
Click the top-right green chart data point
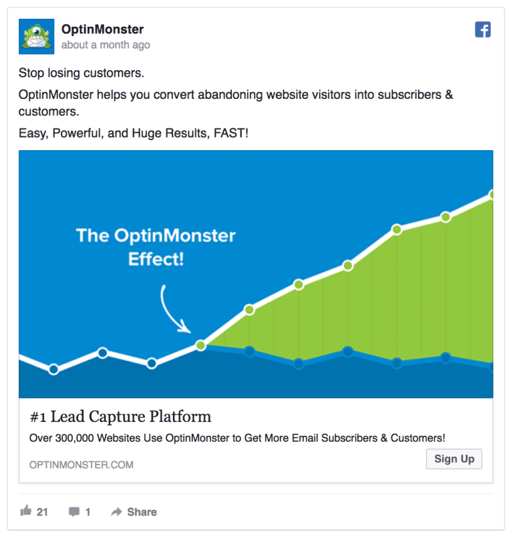491,195
